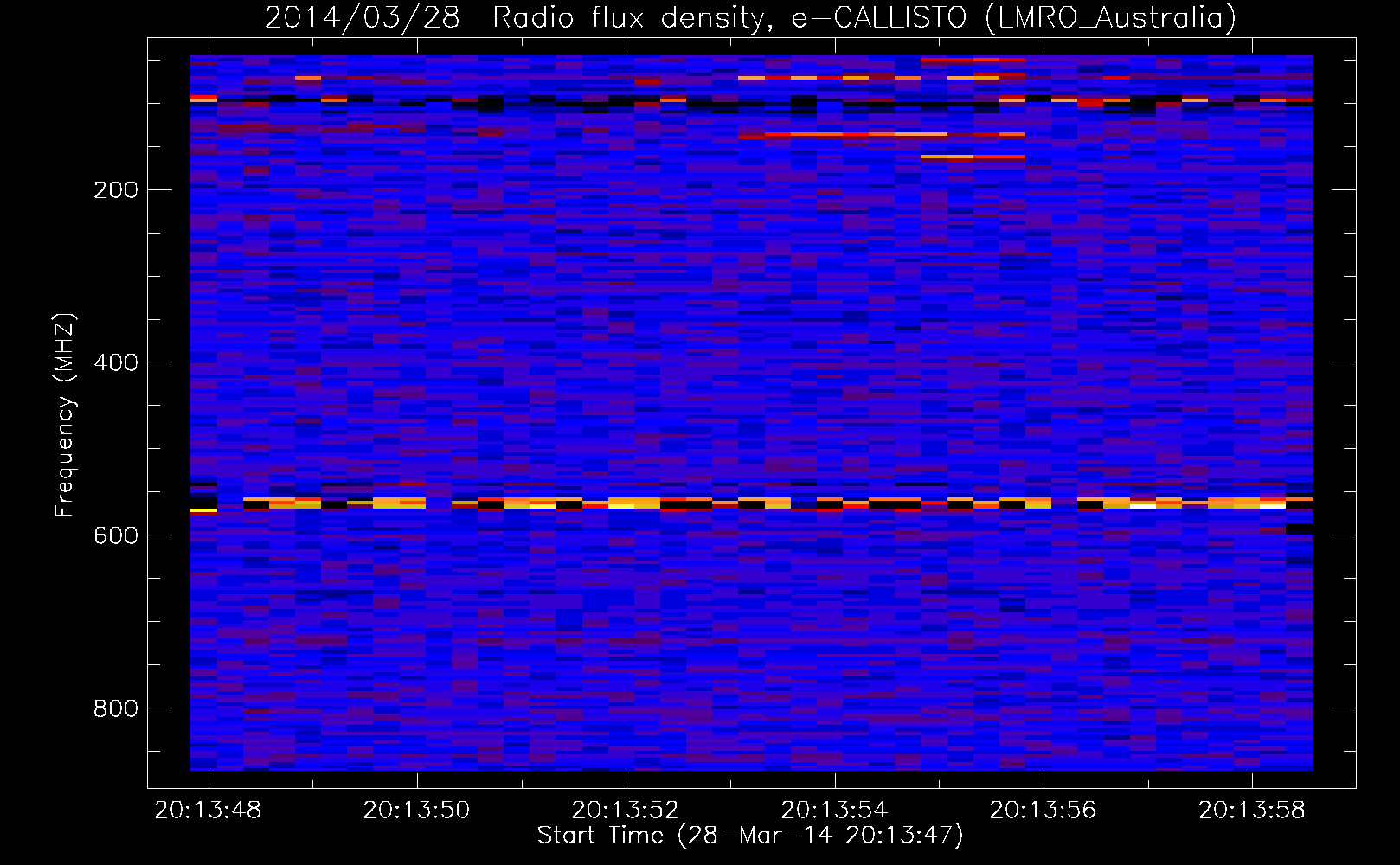1400x865 pixels.
Task: Click the 600 frequency tick label
Action: click(x=116, y=535)
